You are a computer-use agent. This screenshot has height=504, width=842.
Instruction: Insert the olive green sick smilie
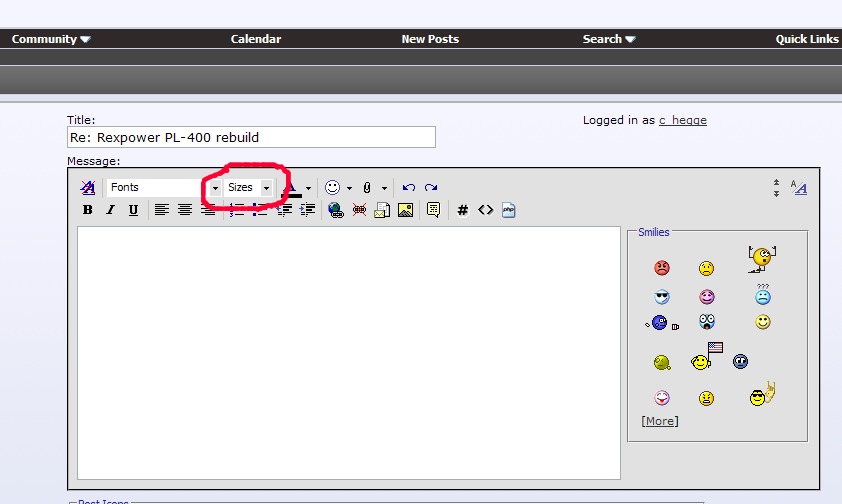click(662, 363)
